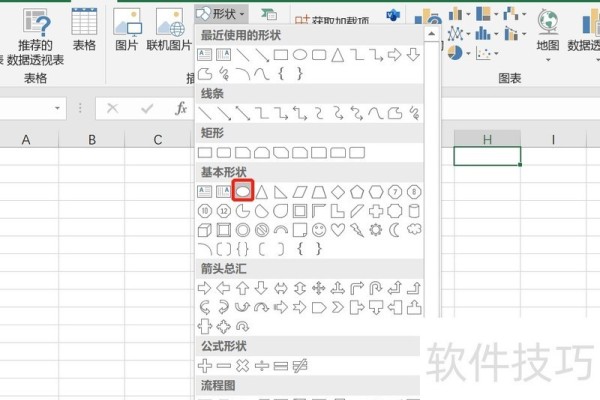The width and height of the screenshot is (600, 400).
Task: Insert the cloud shape
Action: pos(414,230)
